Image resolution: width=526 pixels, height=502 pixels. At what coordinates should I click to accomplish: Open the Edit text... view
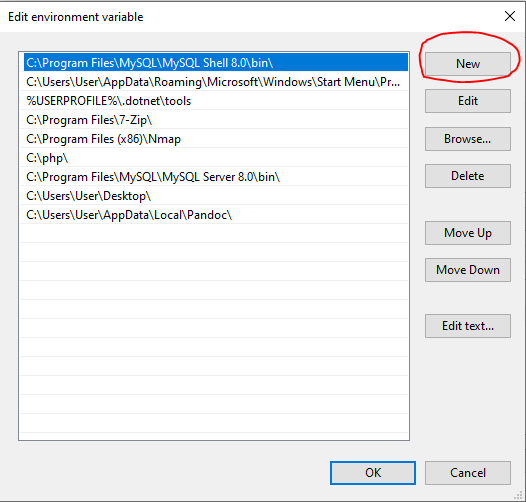point(468,326)
